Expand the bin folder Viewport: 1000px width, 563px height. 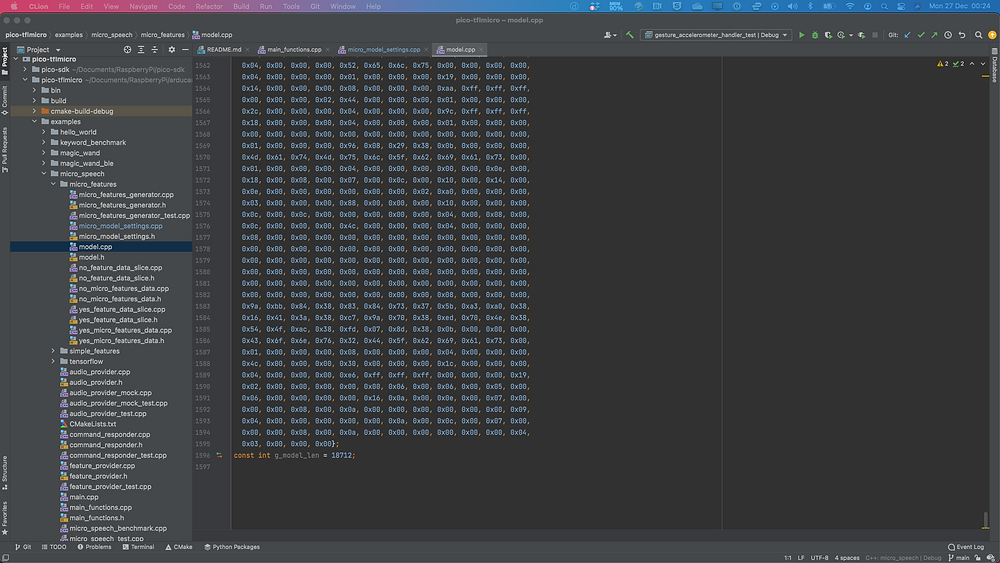tap(34, 91)
